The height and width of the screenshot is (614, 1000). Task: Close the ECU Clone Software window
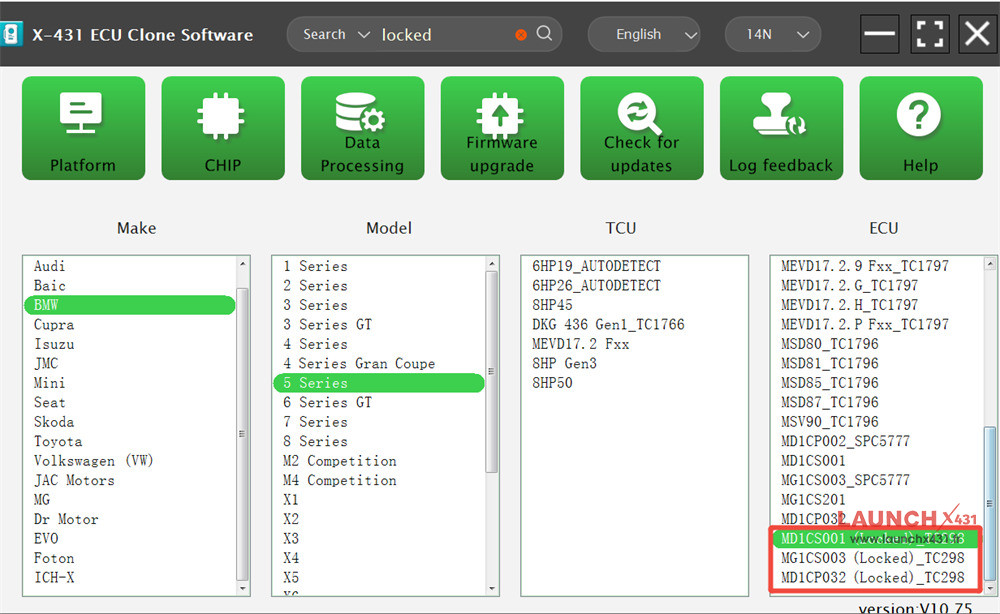tap(977, 34)
